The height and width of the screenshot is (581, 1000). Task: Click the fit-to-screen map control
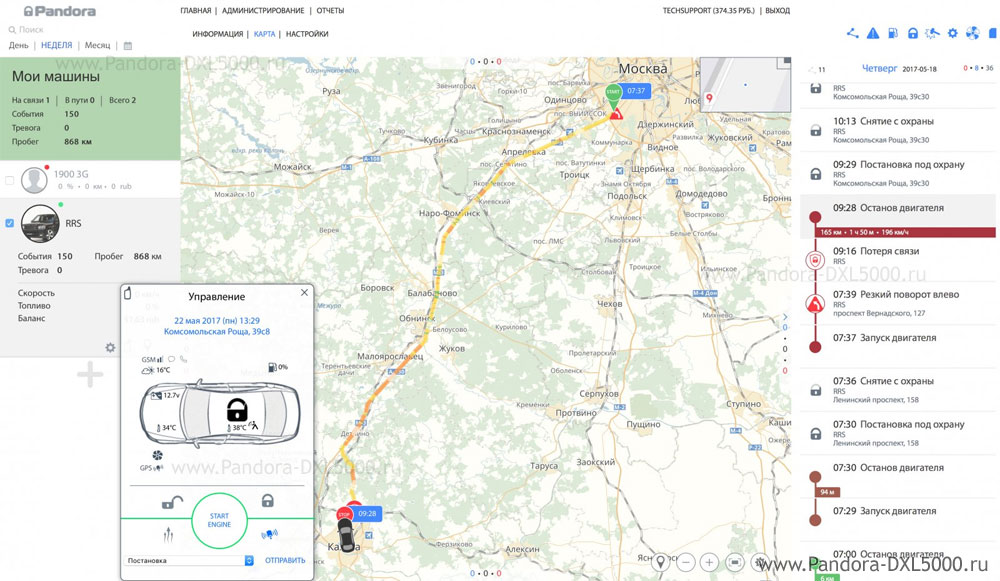(735, 562)
